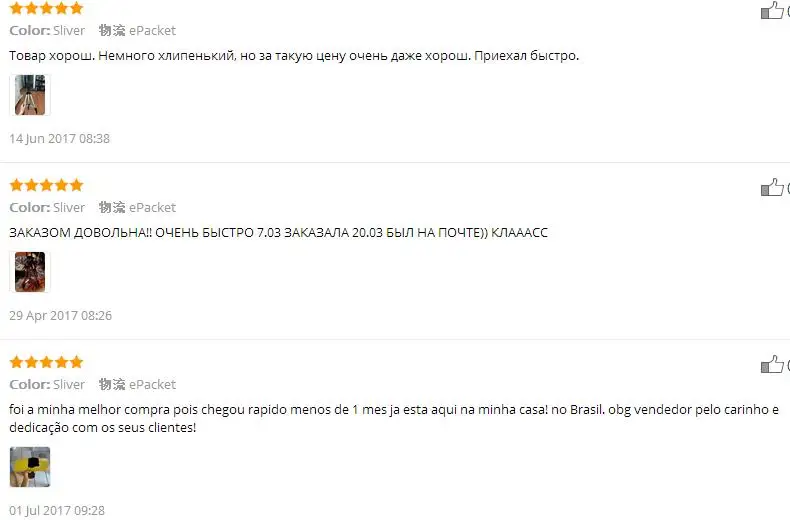Mark the Brasil review as helpful
Viewport: 790px width, 520px height.
(x=772, y=364)
